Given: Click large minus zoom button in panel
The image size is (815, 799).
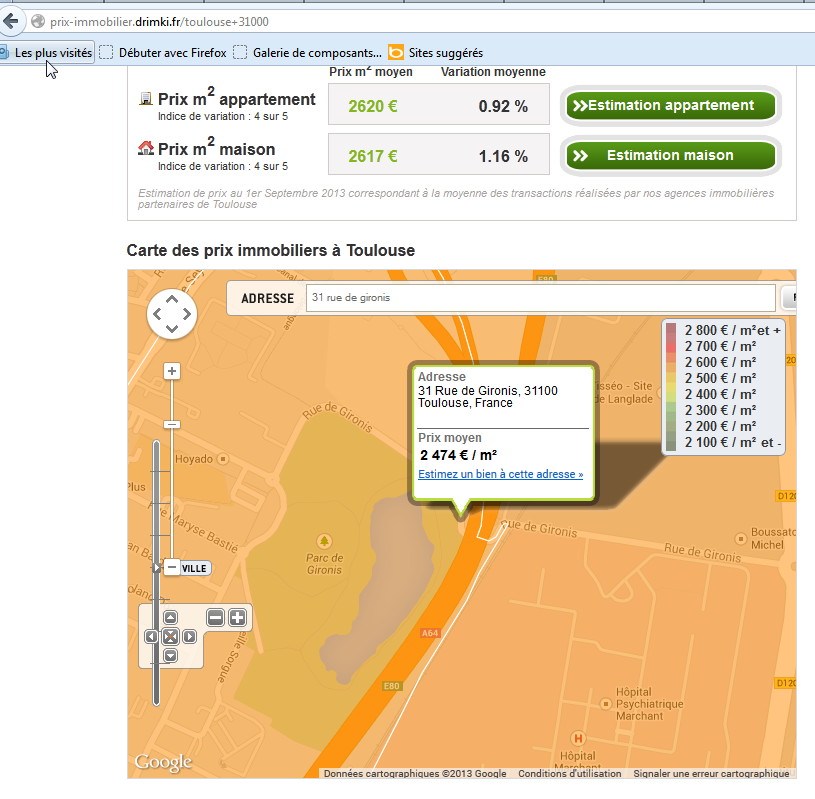Looking at the screenshot, I should [x=215, y=617].
